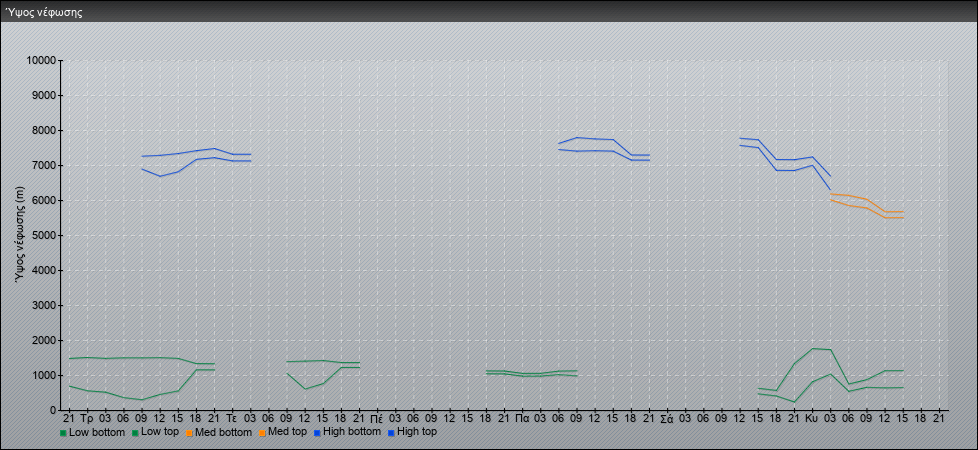Toggle the Med top legend entry
This screenshot has width=978, height=450.
click(x=283, y=432)
